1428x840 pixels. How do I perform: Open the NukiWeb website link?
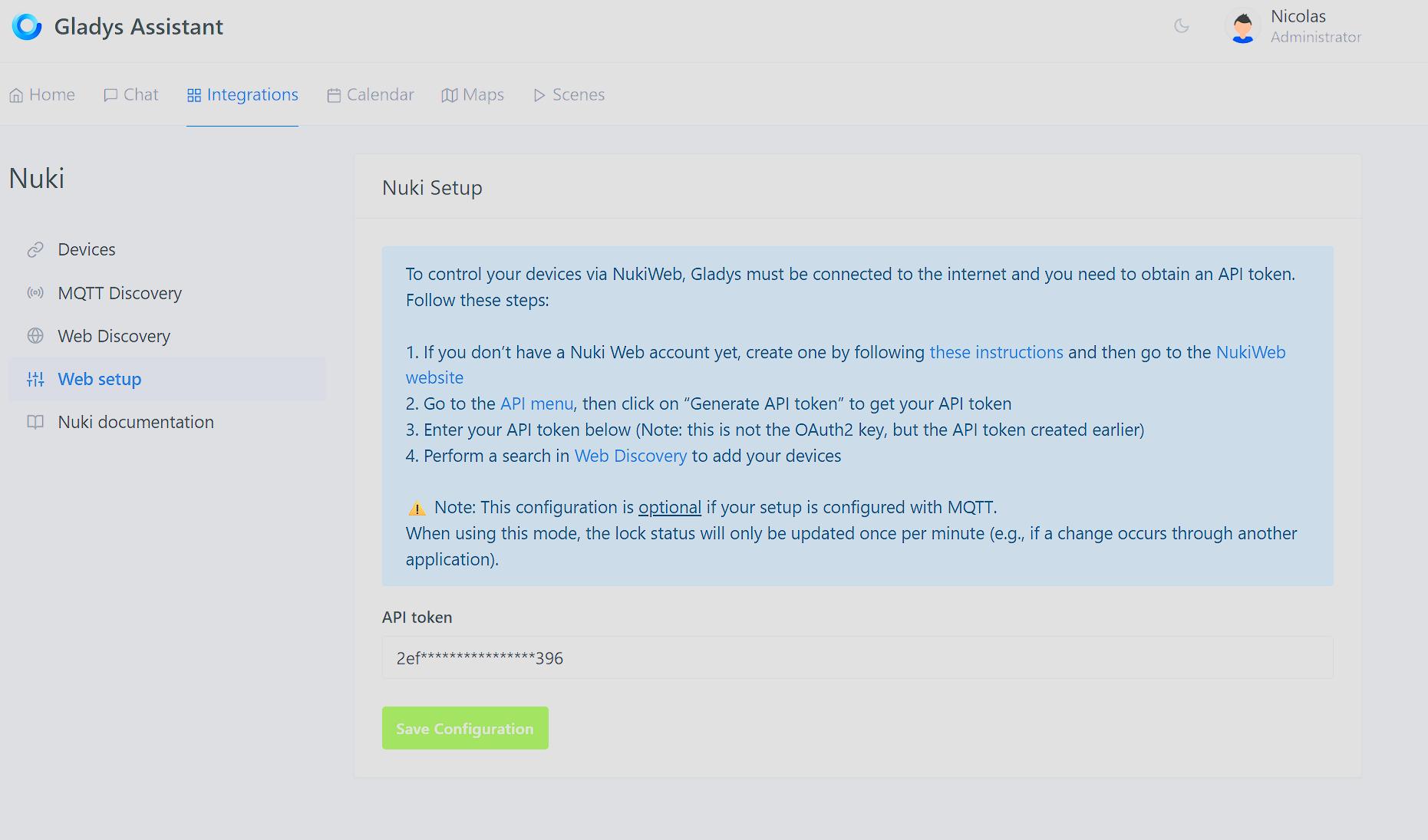1251,352
